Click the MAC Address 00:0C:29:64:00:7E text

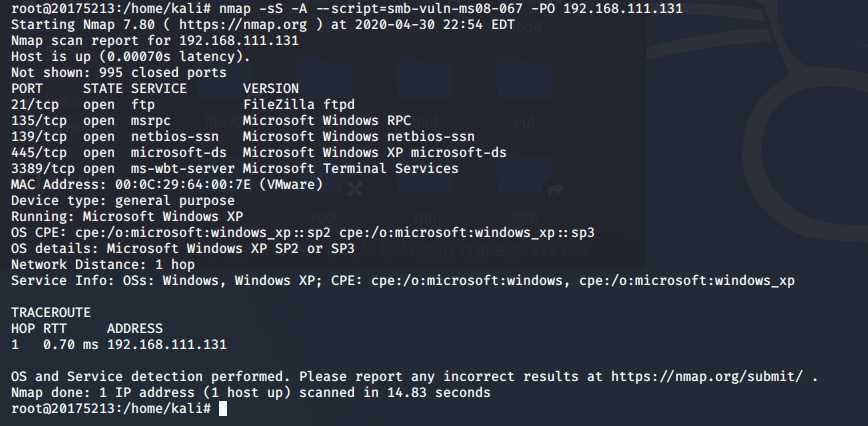(167, 185)
